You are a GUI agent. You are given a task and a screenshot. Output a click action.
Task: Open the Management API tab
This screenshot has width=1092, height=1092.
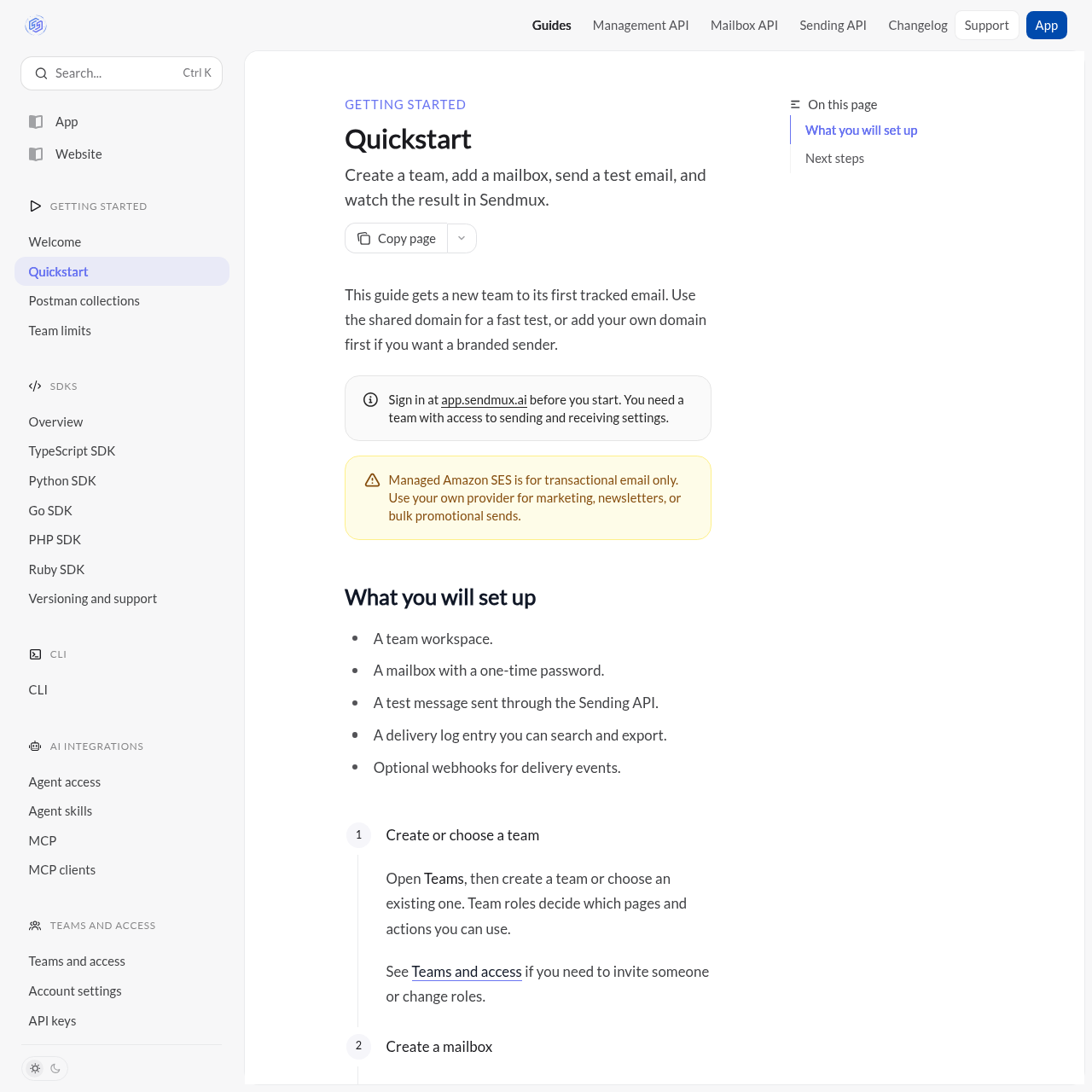[x=641, y=26]
